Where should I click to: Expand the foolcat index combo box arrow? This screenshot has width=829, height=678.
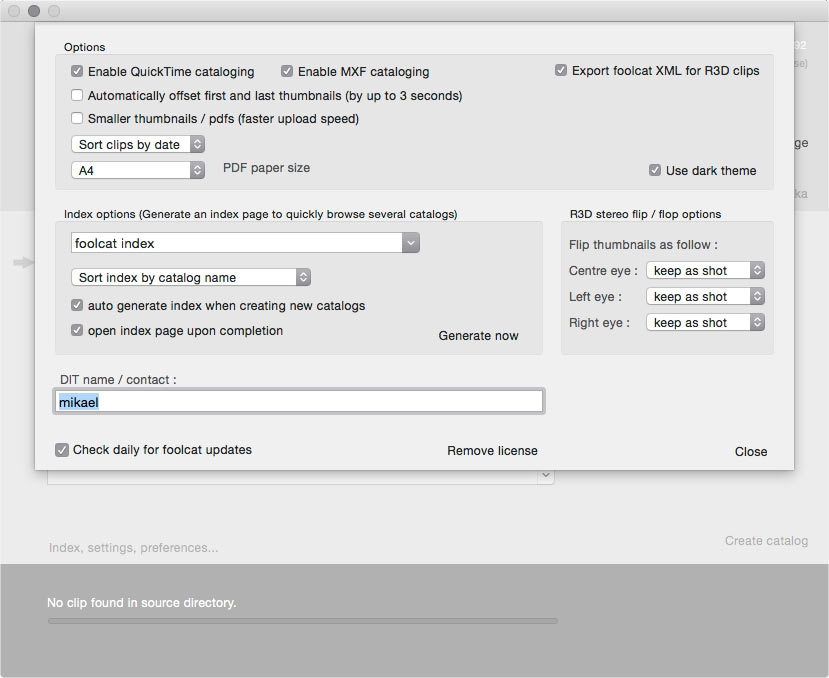[x=411, y=243]
